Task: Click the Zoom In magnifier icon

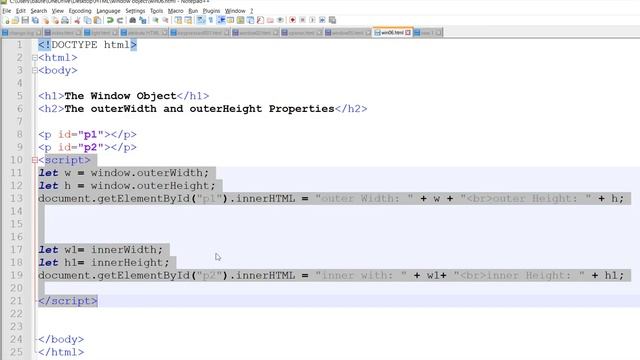Action: (x=156, y=20)
